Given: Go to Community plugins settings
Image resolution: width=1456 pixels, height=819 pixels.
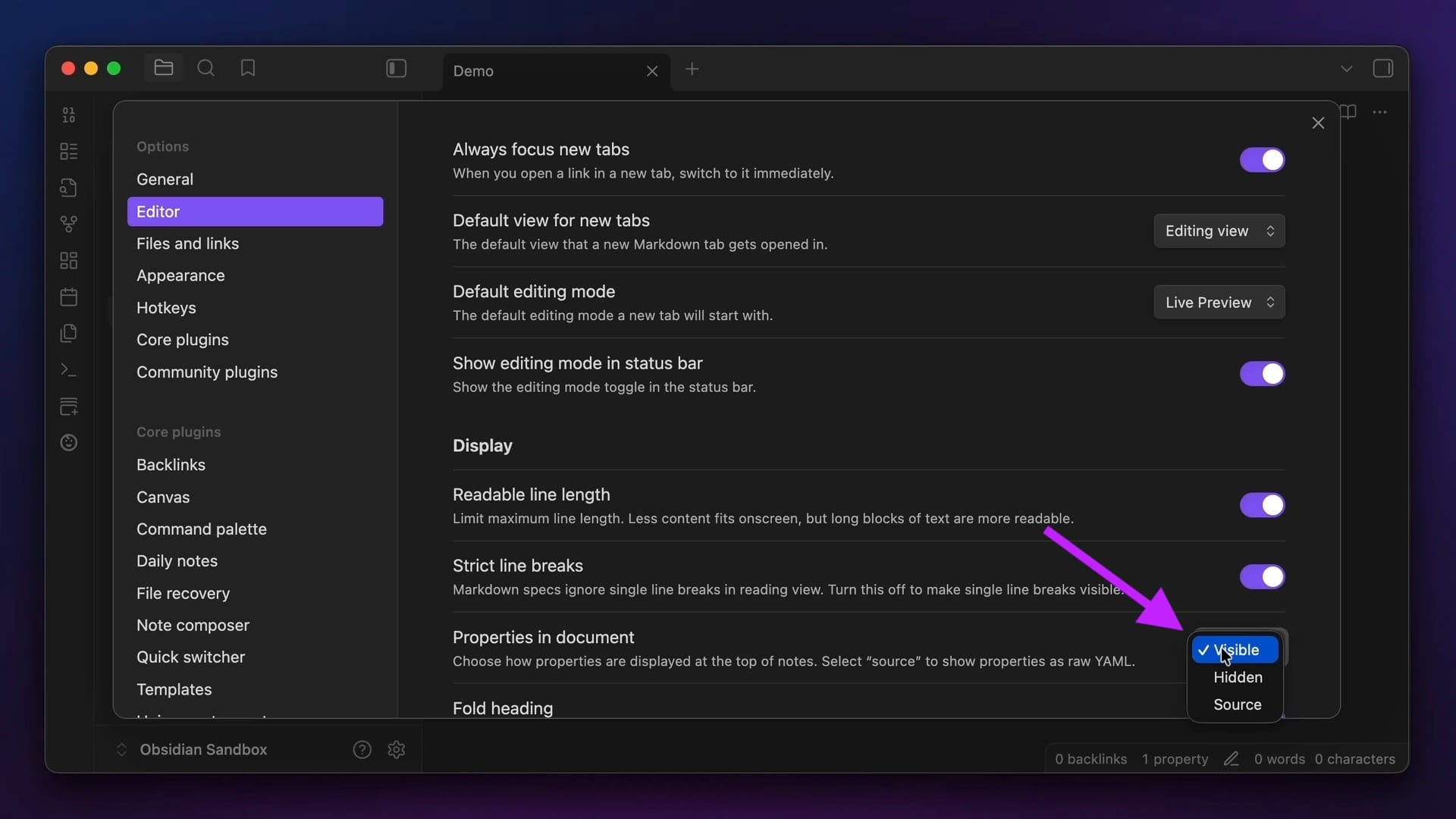Looking at the screenshot, I should pyautogui.click(x=207, y=372).
